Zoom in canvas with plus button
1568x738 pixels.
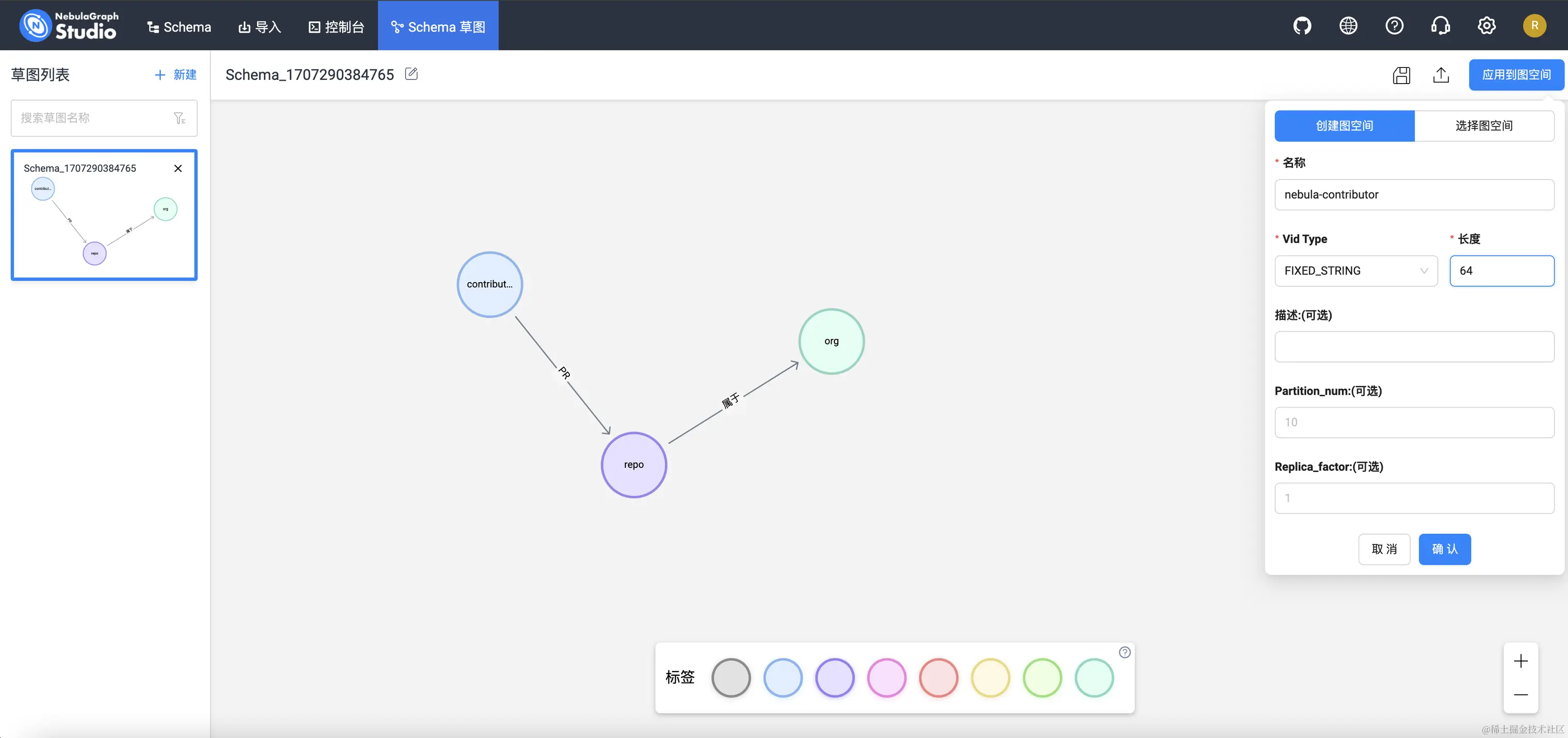[x=1520, y=661]
